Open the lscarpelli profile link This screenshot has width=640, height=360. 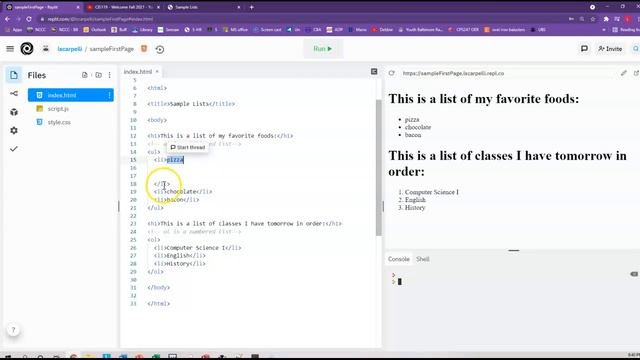[x=70, y=49]
